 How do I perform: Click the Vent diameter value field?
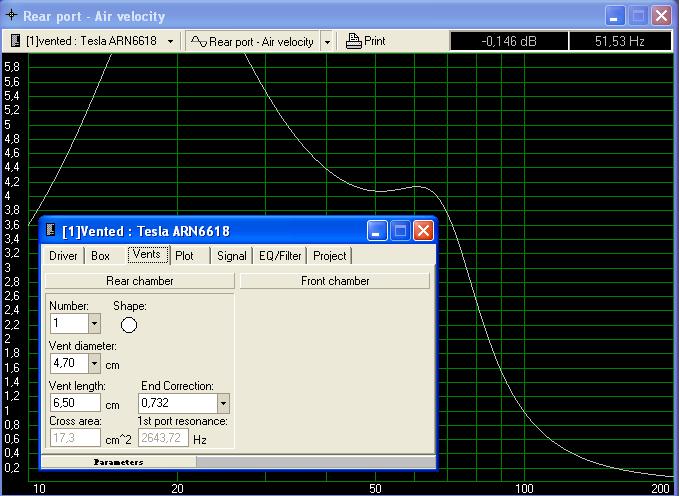pyautogui.click(x=69, y=363)
